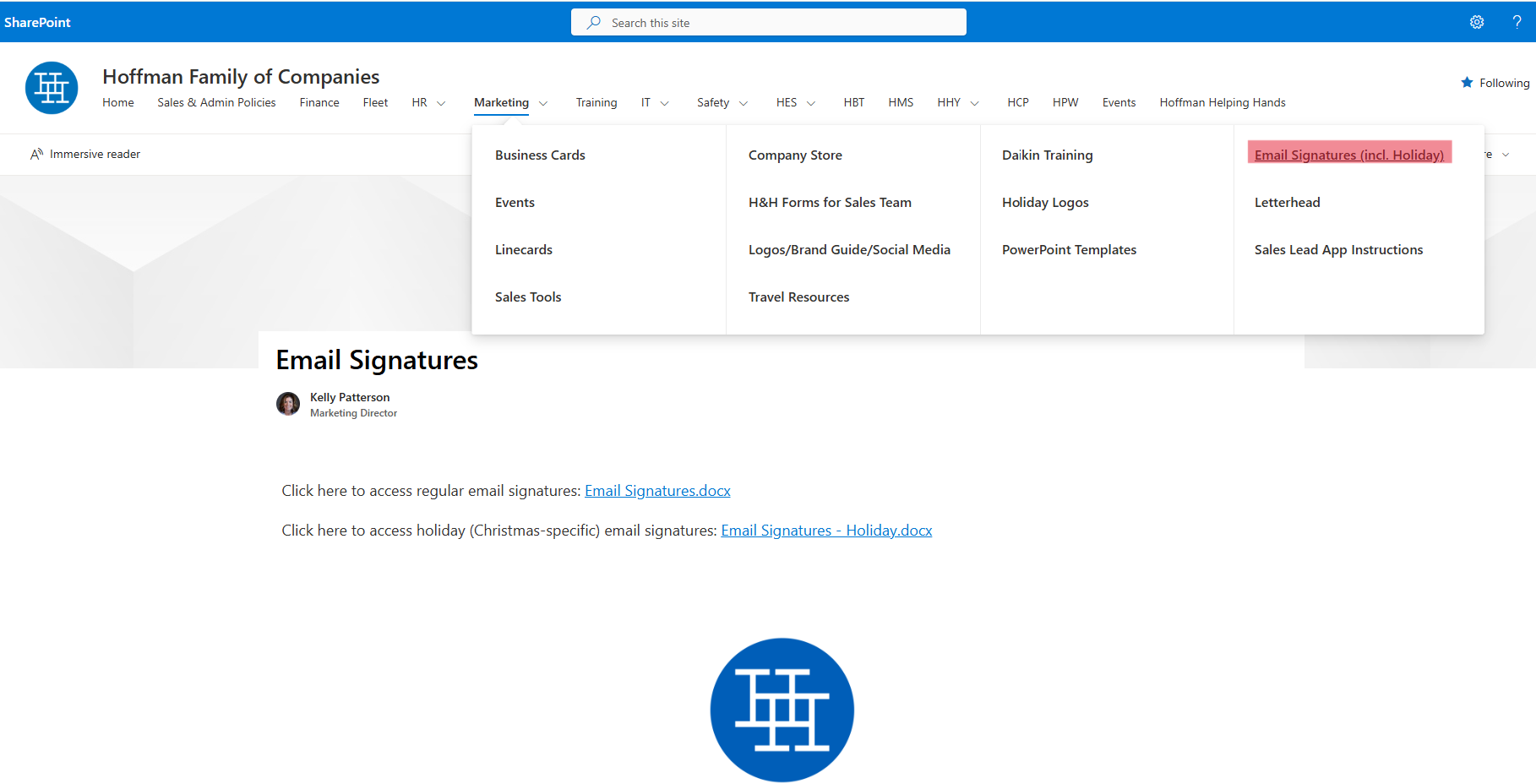The width and height of the screenshot is (1536, 784).
Task: Go to the Training nav tab
Action: click(596, 103)
